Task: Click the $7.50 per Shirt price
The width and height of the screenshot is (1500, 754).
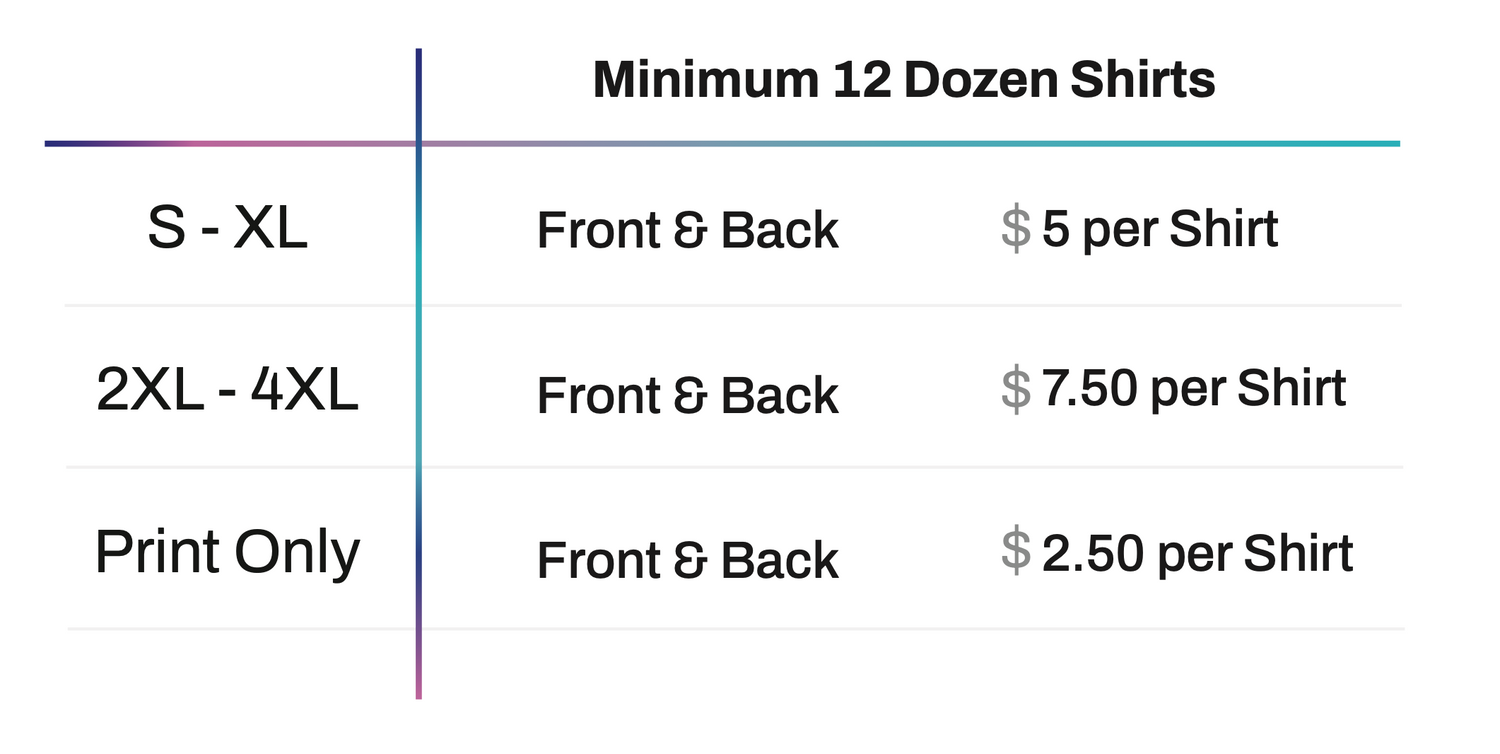Action: pyautogui.click(x=1173, y=388)
